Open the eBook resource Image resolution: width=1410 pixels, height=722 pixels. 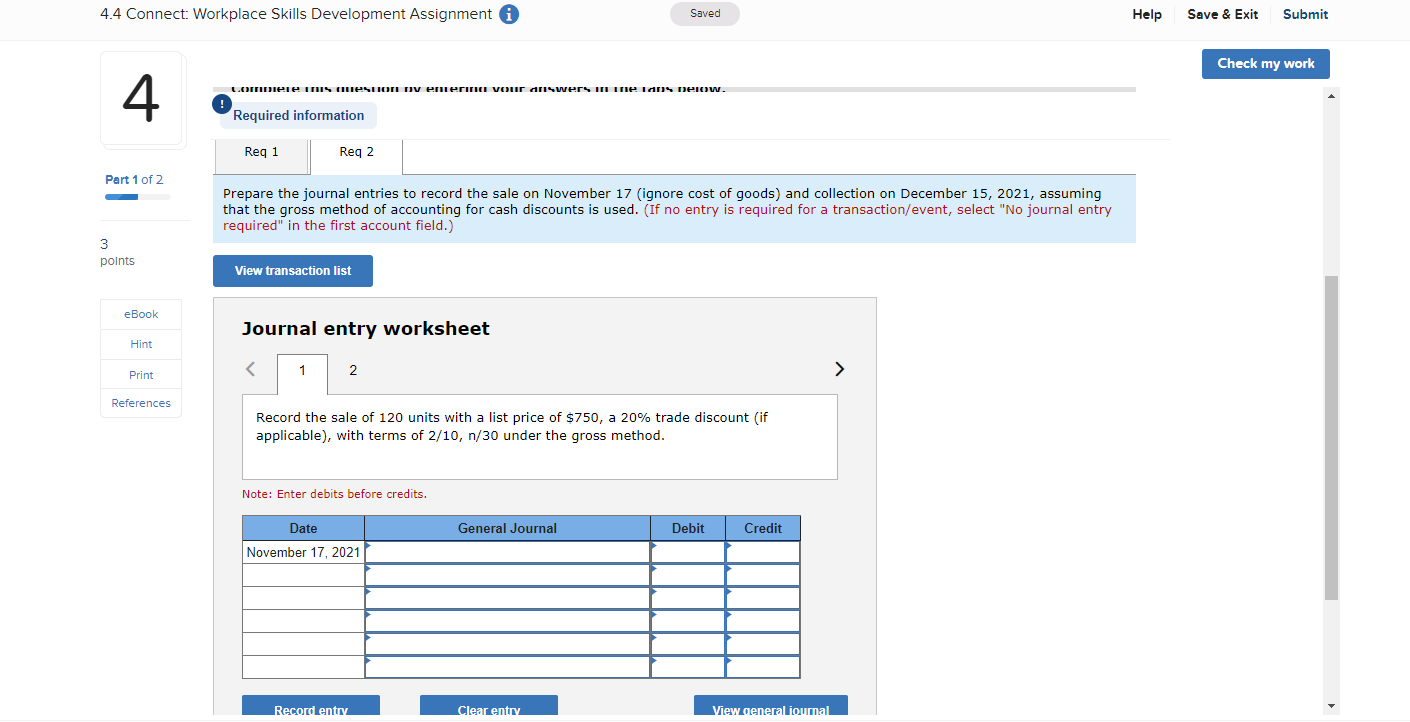point(141,314)
